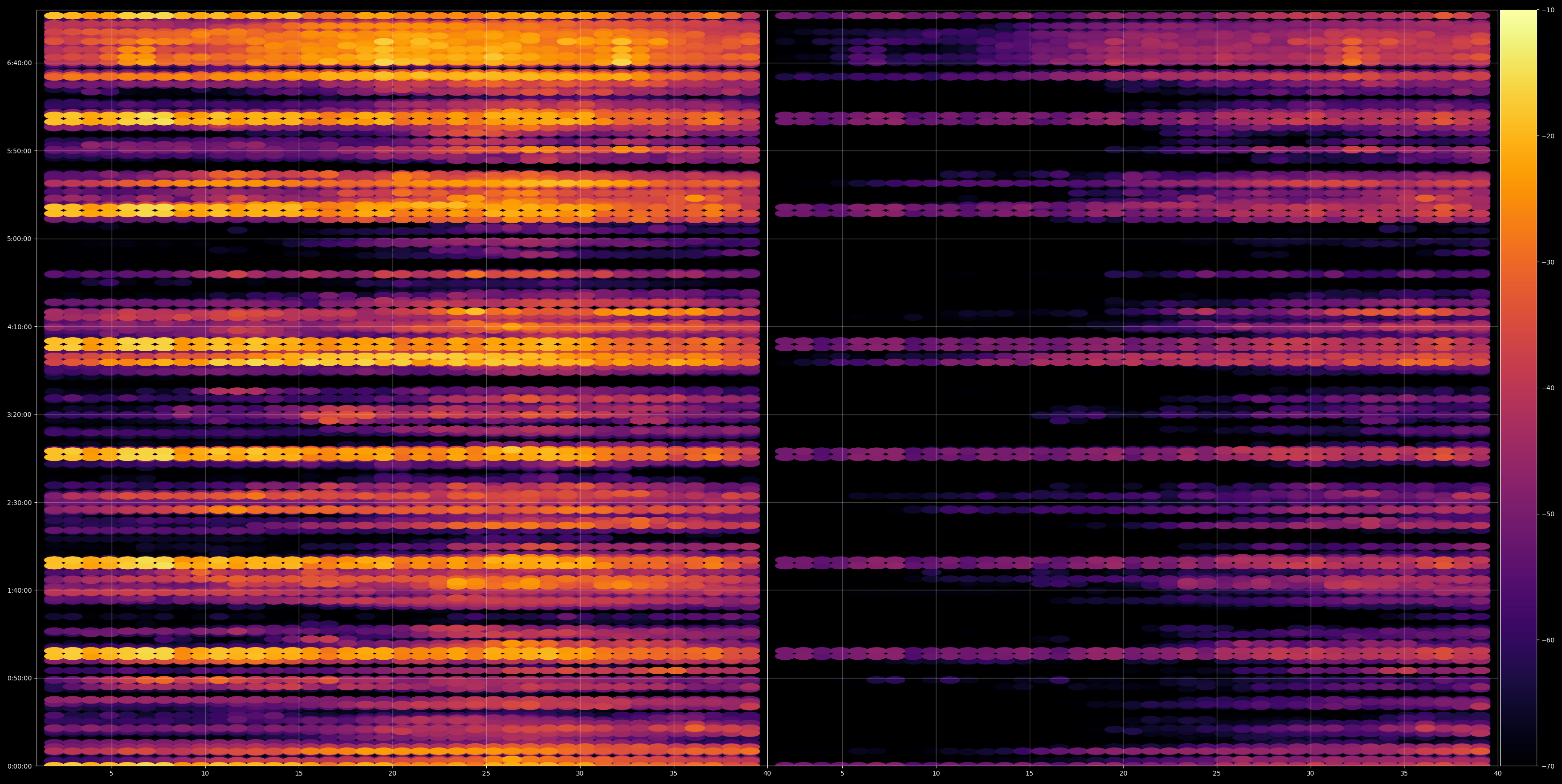Click the 0:50:00 y-axis tick label

[19, 678]
